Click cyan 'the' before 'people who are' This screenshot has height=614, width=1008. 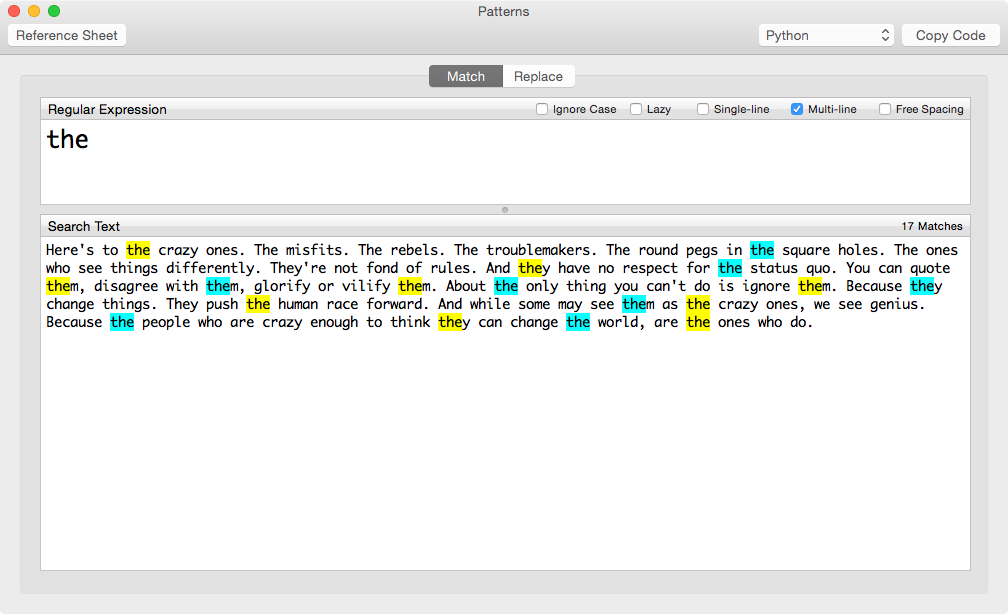click(122, 322)
